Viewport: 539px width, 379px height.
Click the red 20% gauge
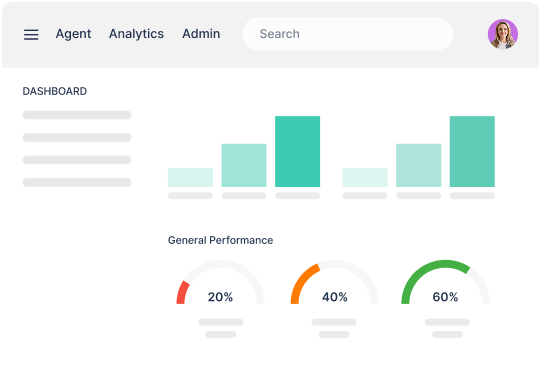point(220,282)
